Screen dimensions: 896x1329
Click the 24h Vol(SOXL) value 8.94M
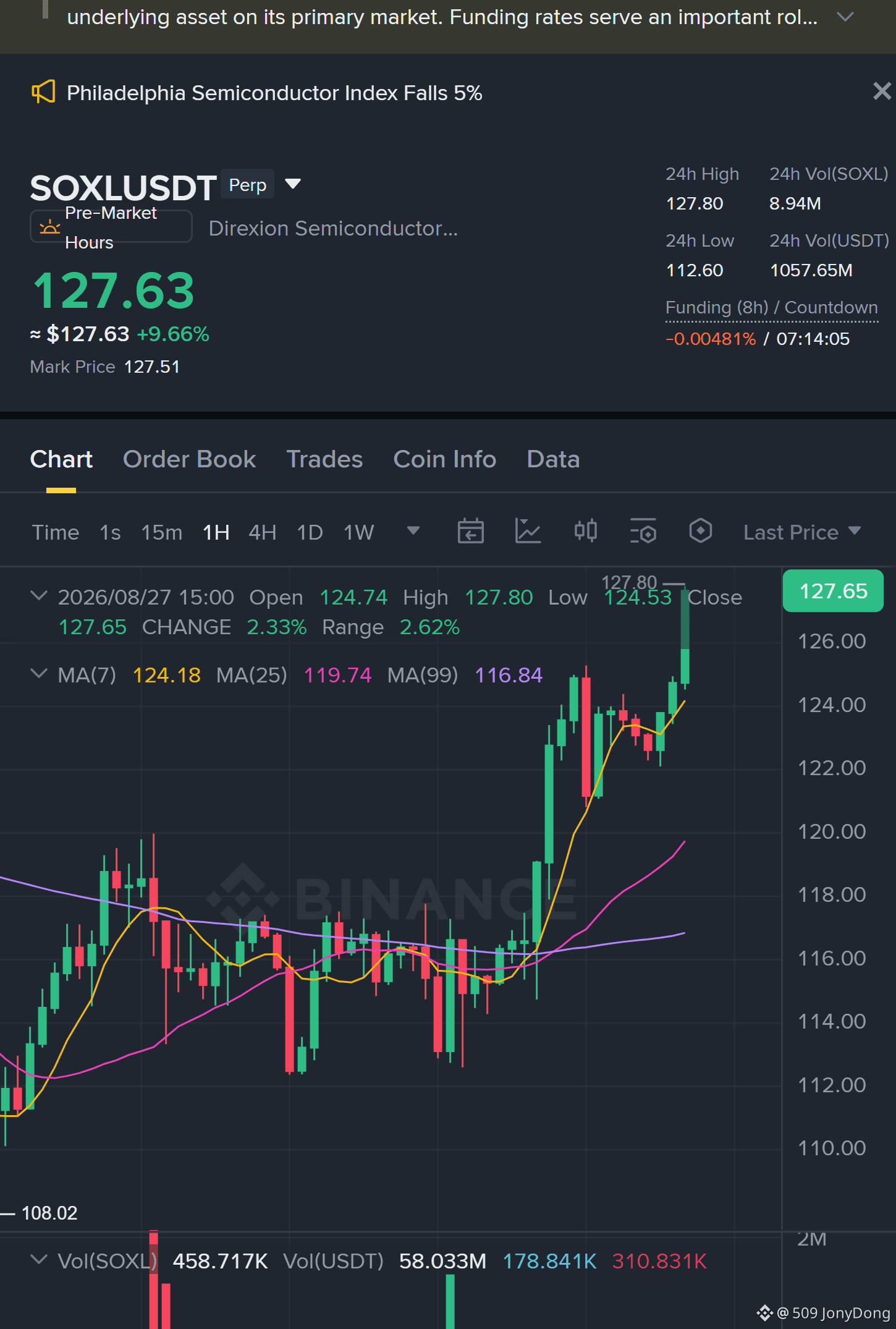pos(795,203)
